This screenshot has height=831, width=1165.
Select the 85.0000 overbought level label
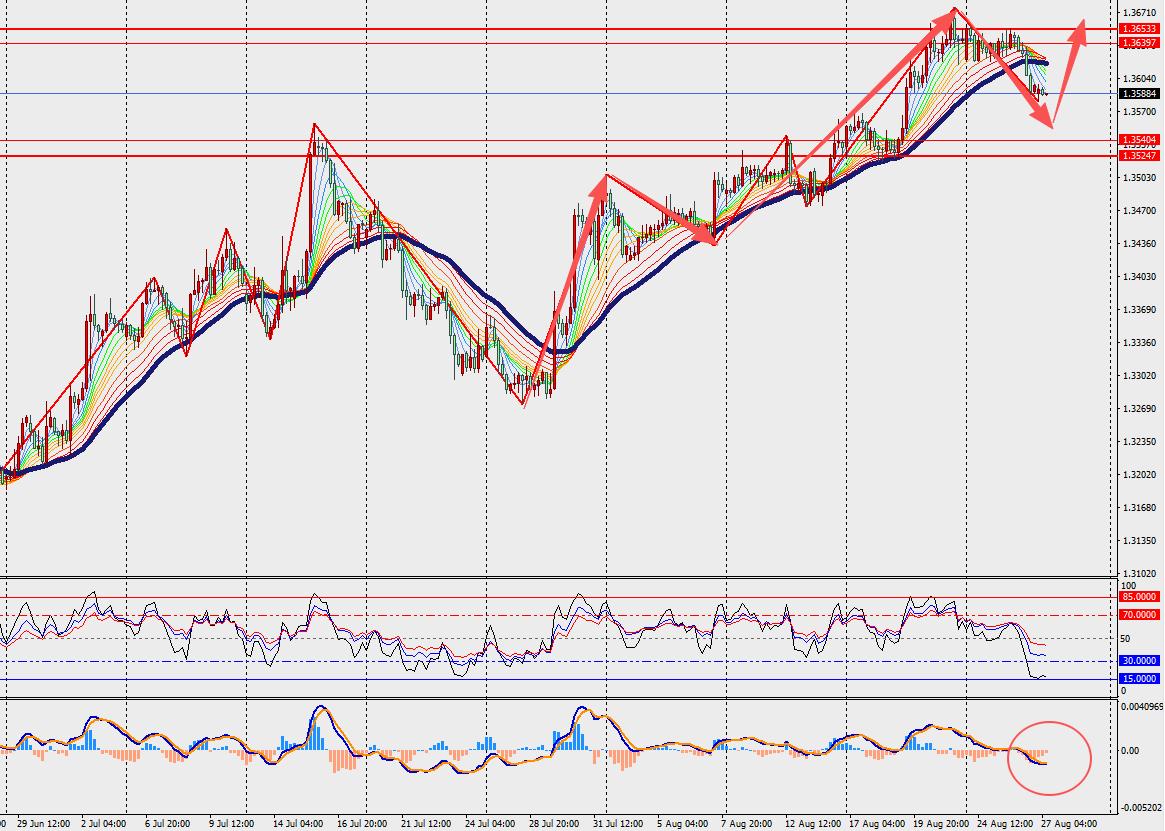pyautogui.click(x=1139, y=597)
